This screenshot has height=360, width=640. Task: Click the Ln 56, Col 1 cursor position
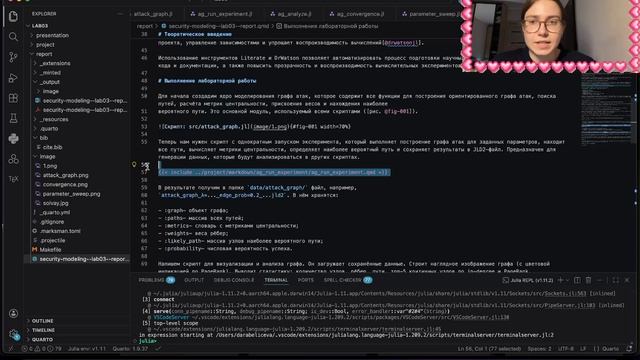click(x=489, y=349)
